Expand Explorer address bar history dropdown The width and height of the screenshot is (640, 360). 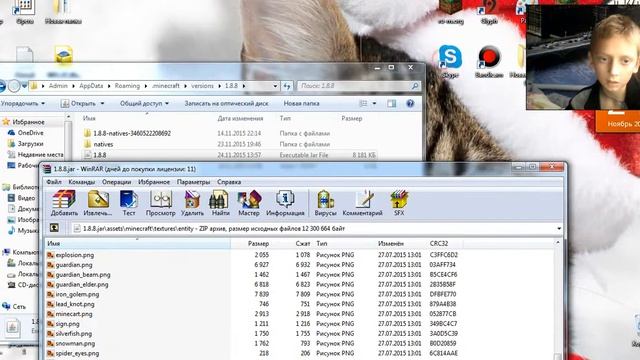point(275,86)
